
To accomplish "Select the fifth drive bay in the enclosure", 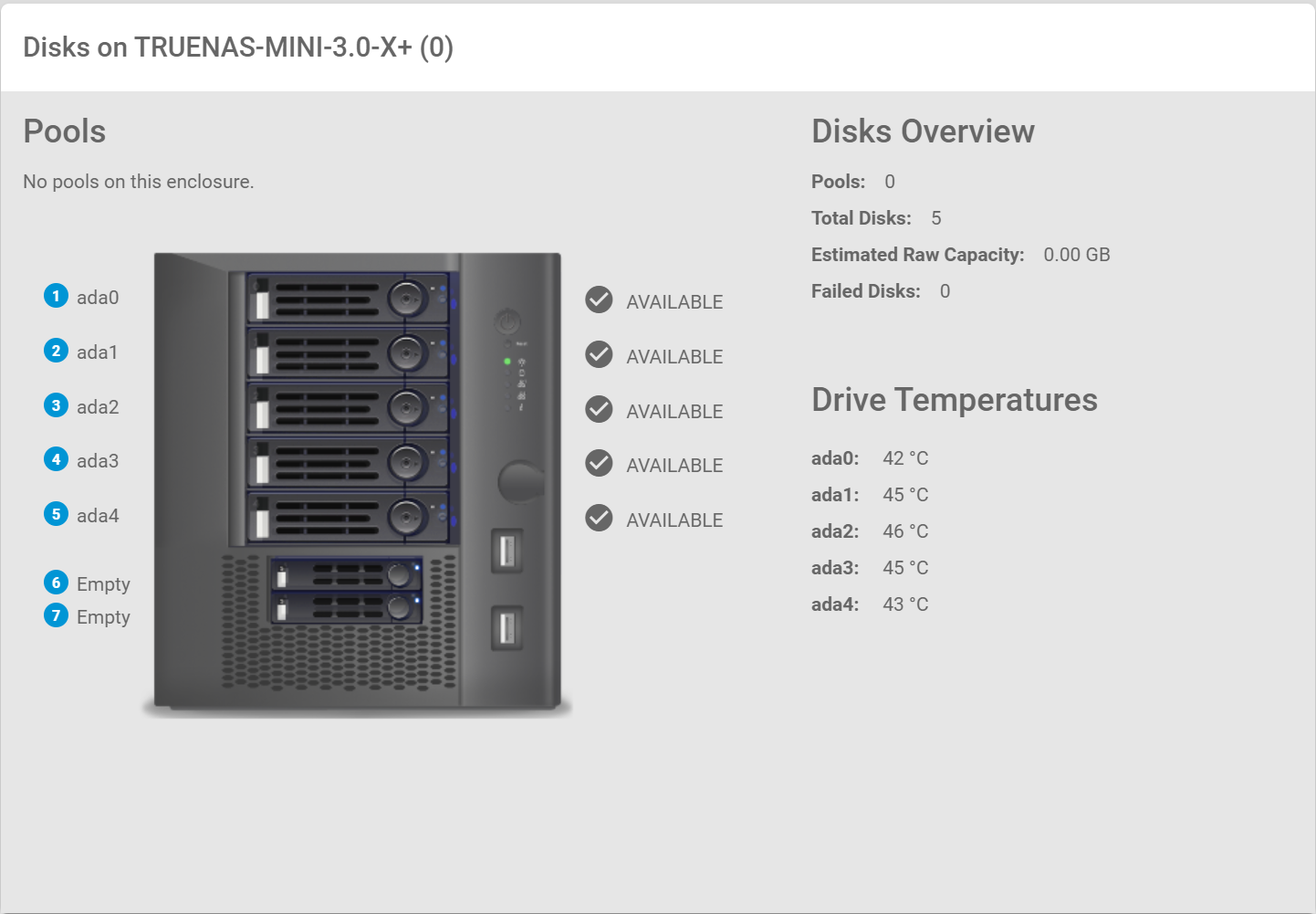I will point(348,517).
